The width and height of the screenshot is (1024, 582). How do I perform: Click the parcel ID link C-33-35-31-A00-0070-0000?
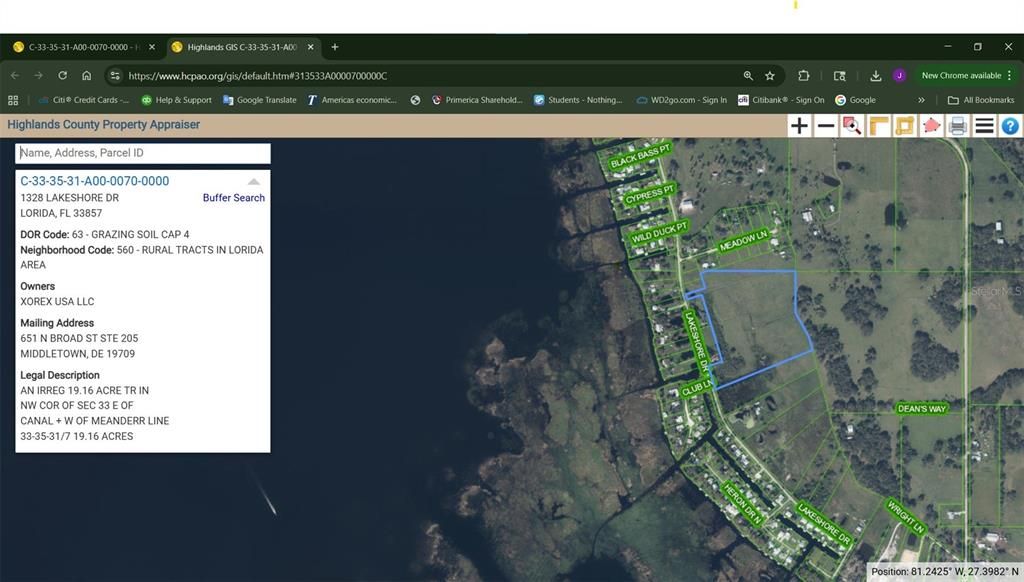coord(95,181)
